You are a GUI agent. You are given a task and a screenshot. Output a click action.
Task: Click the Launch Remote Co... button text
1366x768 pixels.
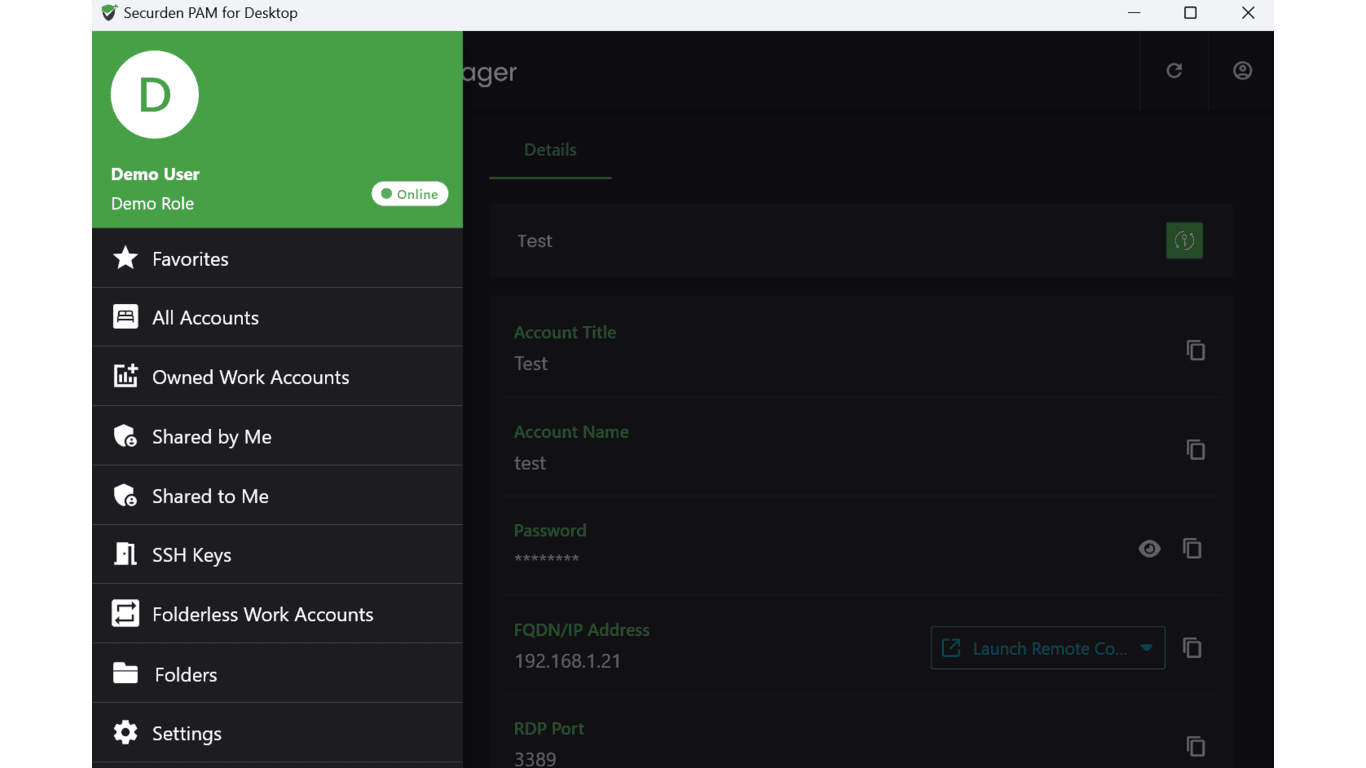coord(1050,648)
